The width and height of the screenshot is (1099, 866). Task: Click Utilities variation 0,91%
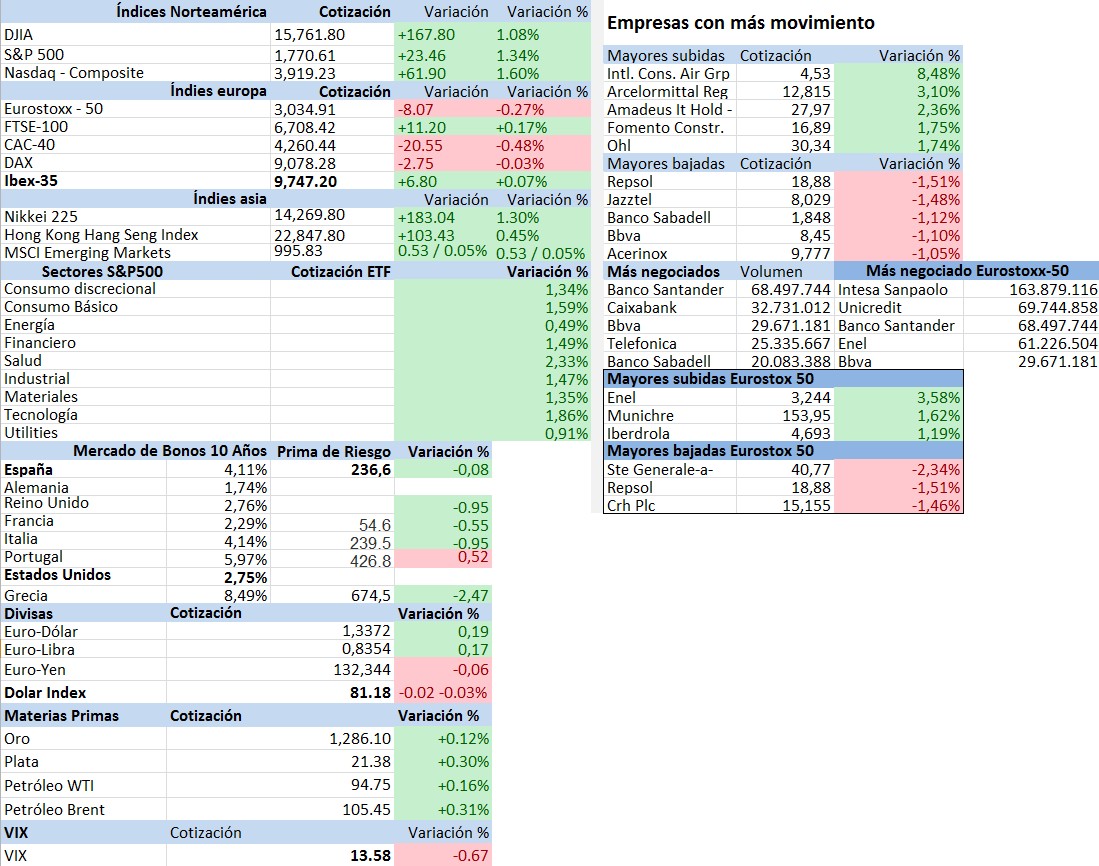pyautogui.click(x=566, y=433)
